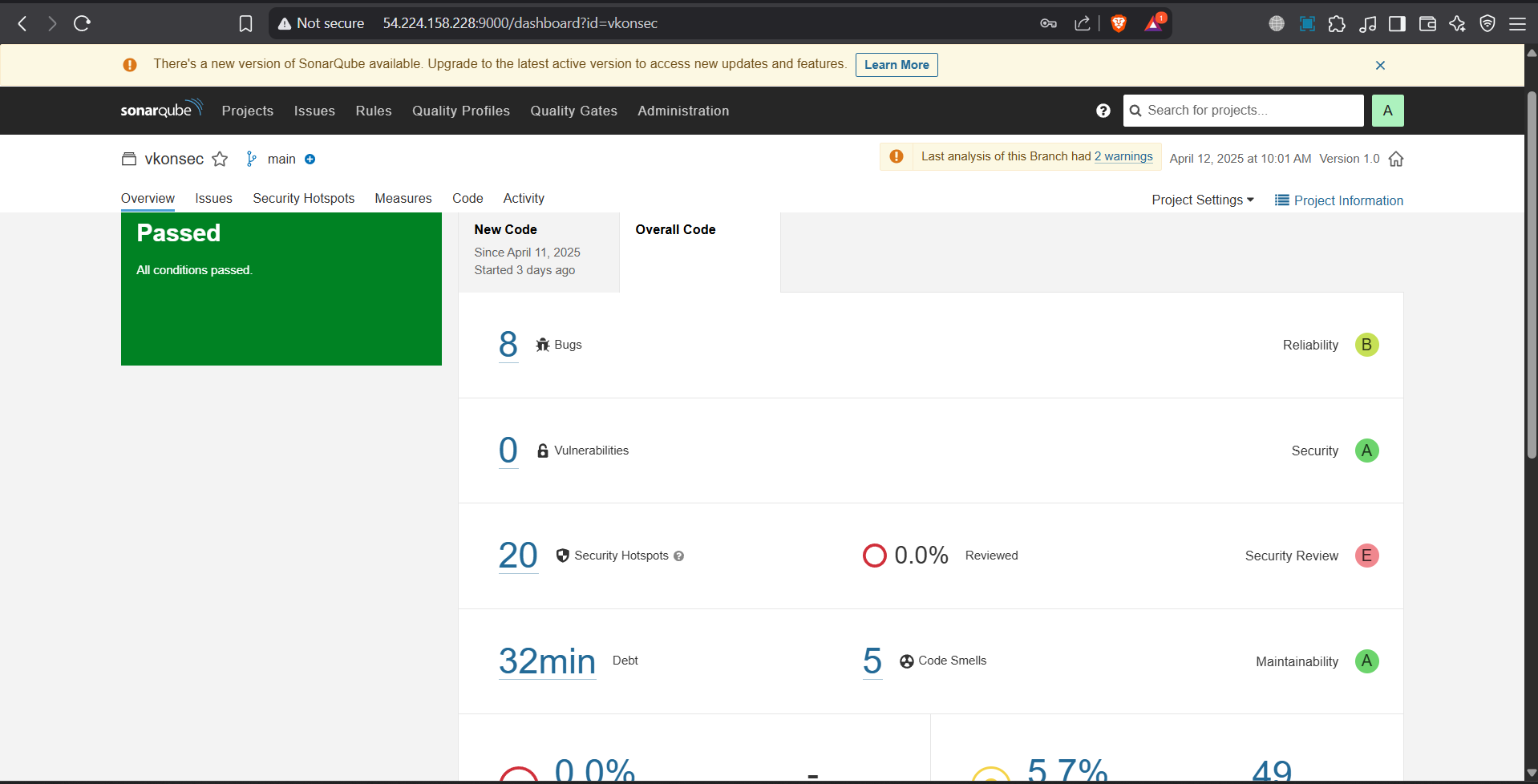Viewport: 1538px width, 784px height.
Task: Open the Brave Rewards triangle icon
Action: (1153, 23)
